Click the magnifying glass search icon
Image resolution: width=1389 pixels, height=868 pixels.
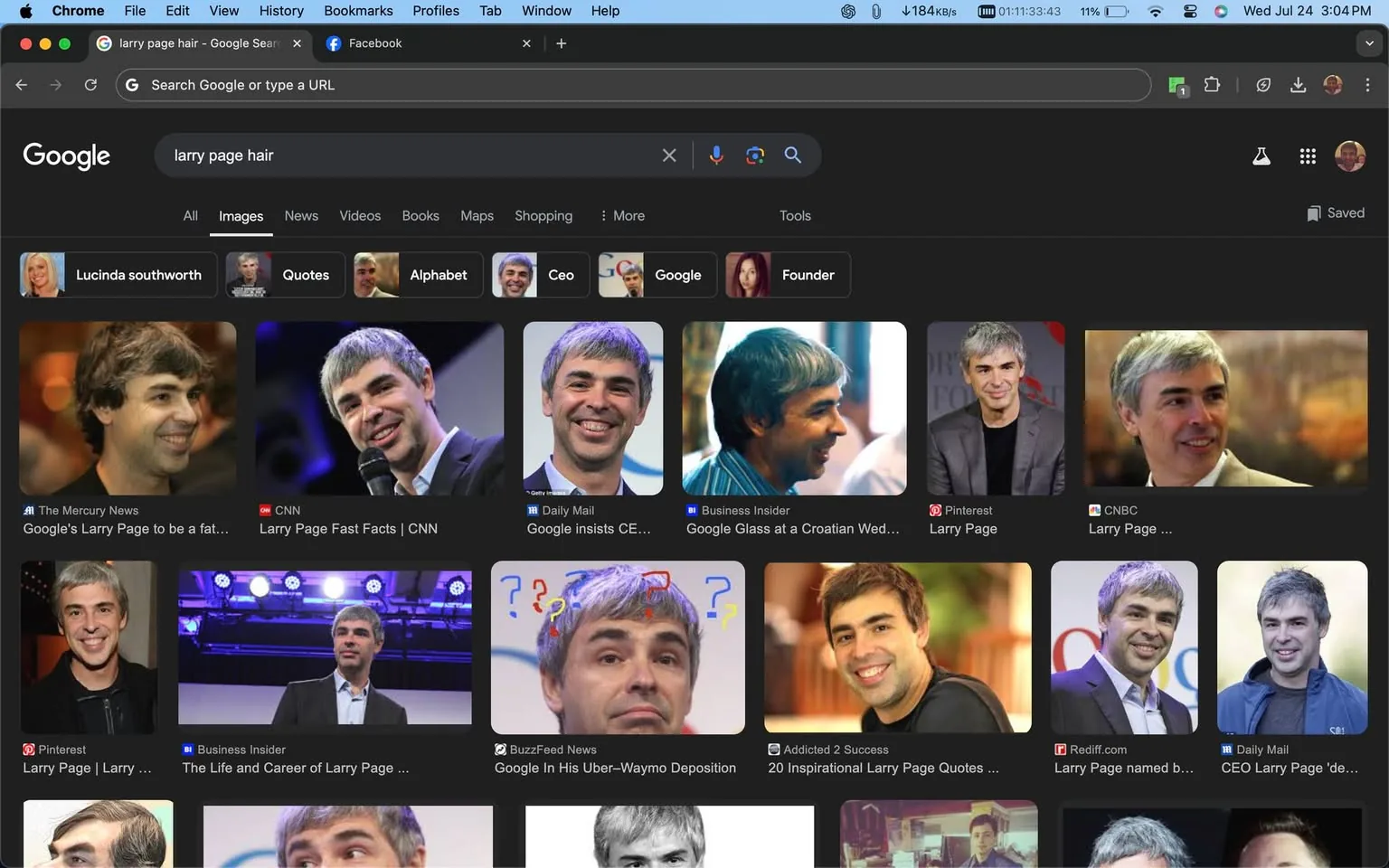click(792, 155)
